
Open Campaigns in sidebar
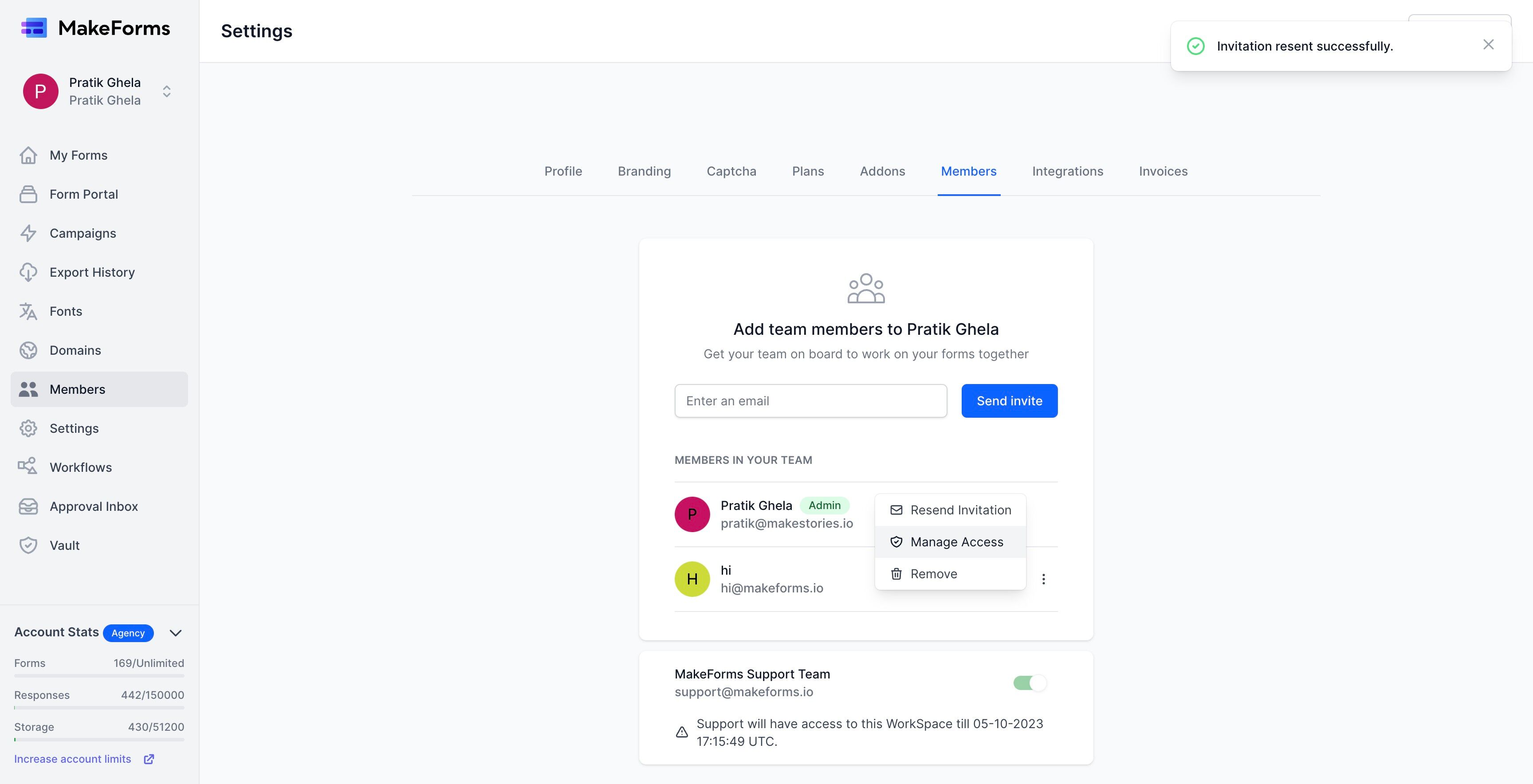click(x=99, y=233)
